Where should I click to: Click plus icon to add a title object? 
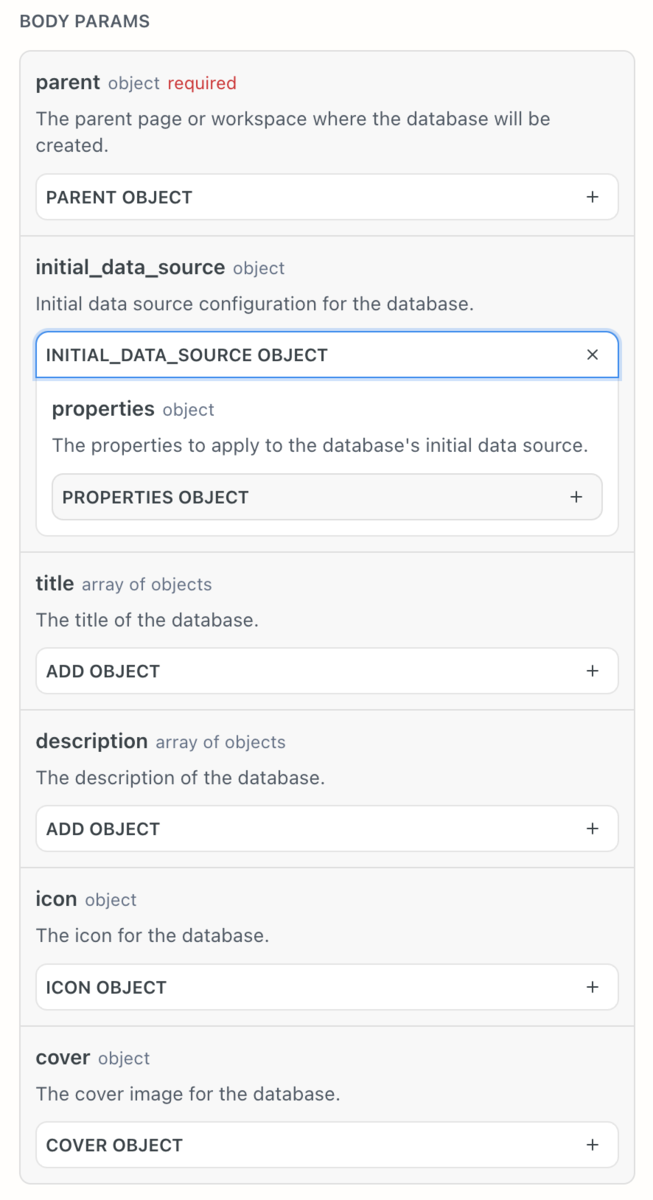coord(592,671)
